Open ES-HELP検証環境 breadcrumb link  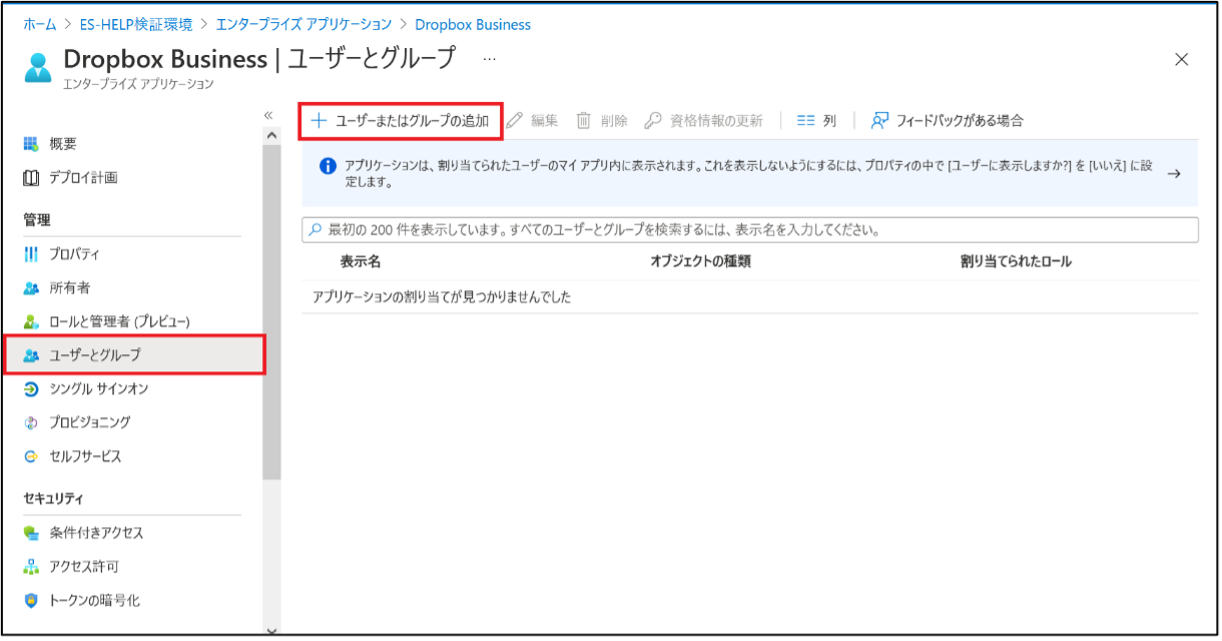click(x=136, y=24)
